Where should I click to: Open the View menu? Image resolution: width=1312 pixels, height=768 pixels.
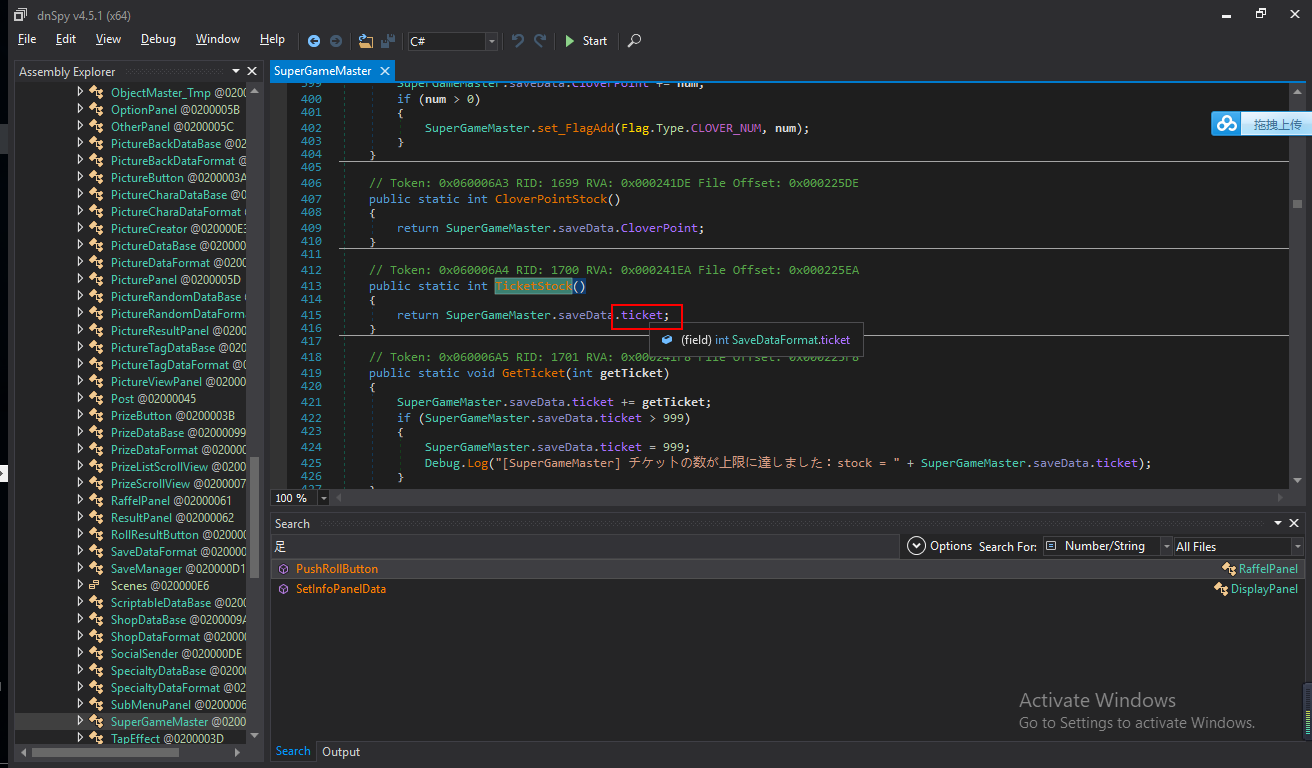click(108, 39)
